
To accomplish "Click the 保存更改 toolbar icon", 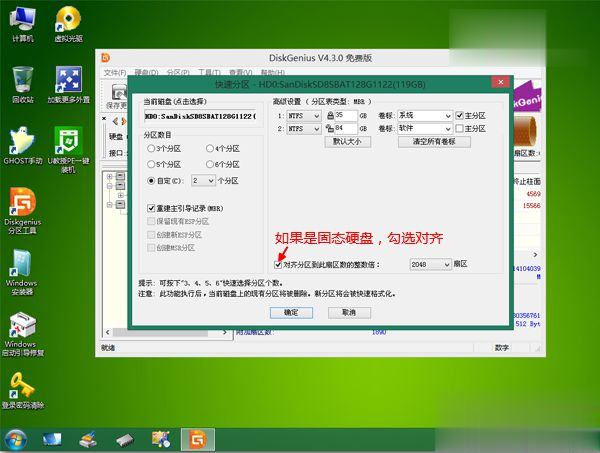I will coord(117,96).
